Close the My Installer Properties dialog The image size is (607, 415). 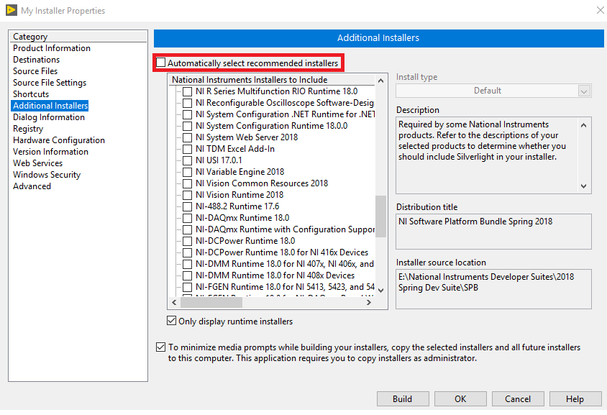[600, 10]
